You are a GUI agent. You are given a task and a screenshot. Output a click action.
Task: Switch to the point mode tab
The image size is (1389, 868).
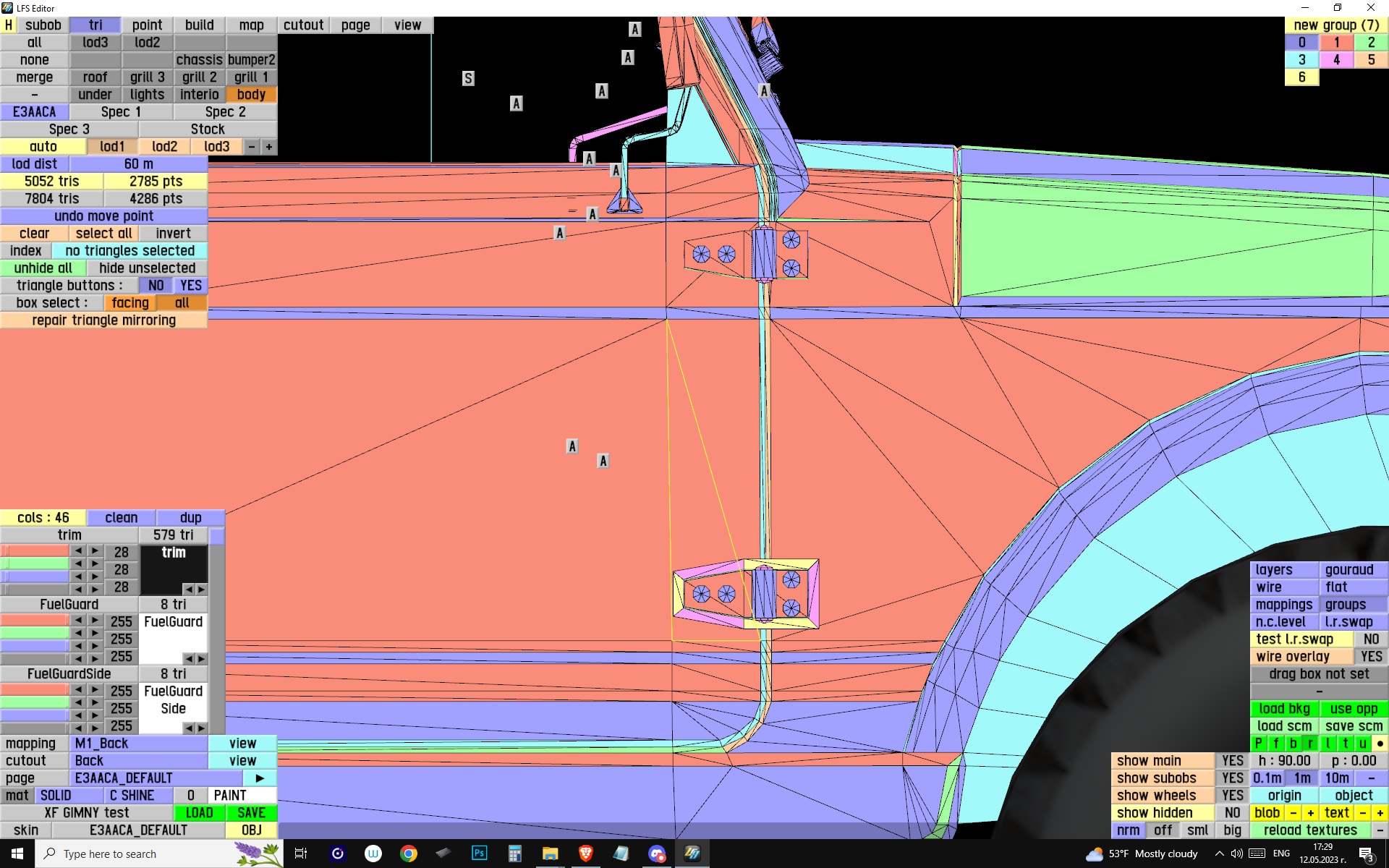(x=147, y=25)
